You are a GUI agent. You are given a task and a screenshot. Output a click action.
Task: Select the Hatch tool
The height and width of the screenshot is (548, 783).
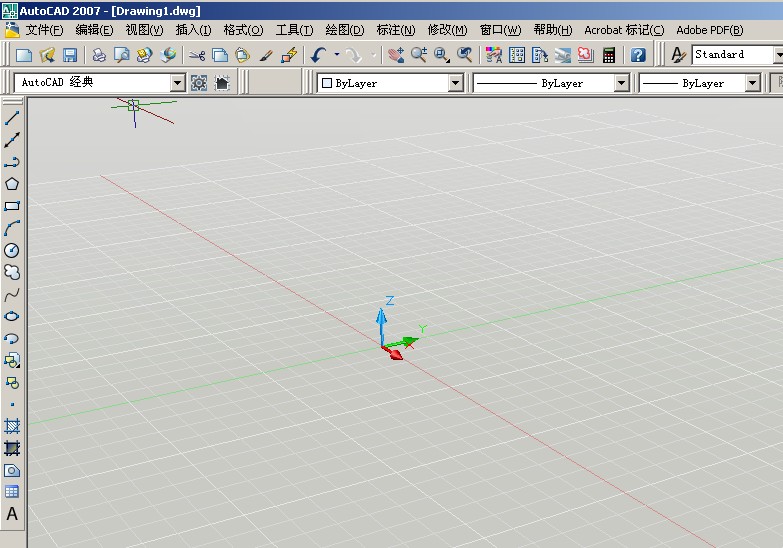point(12,426)
